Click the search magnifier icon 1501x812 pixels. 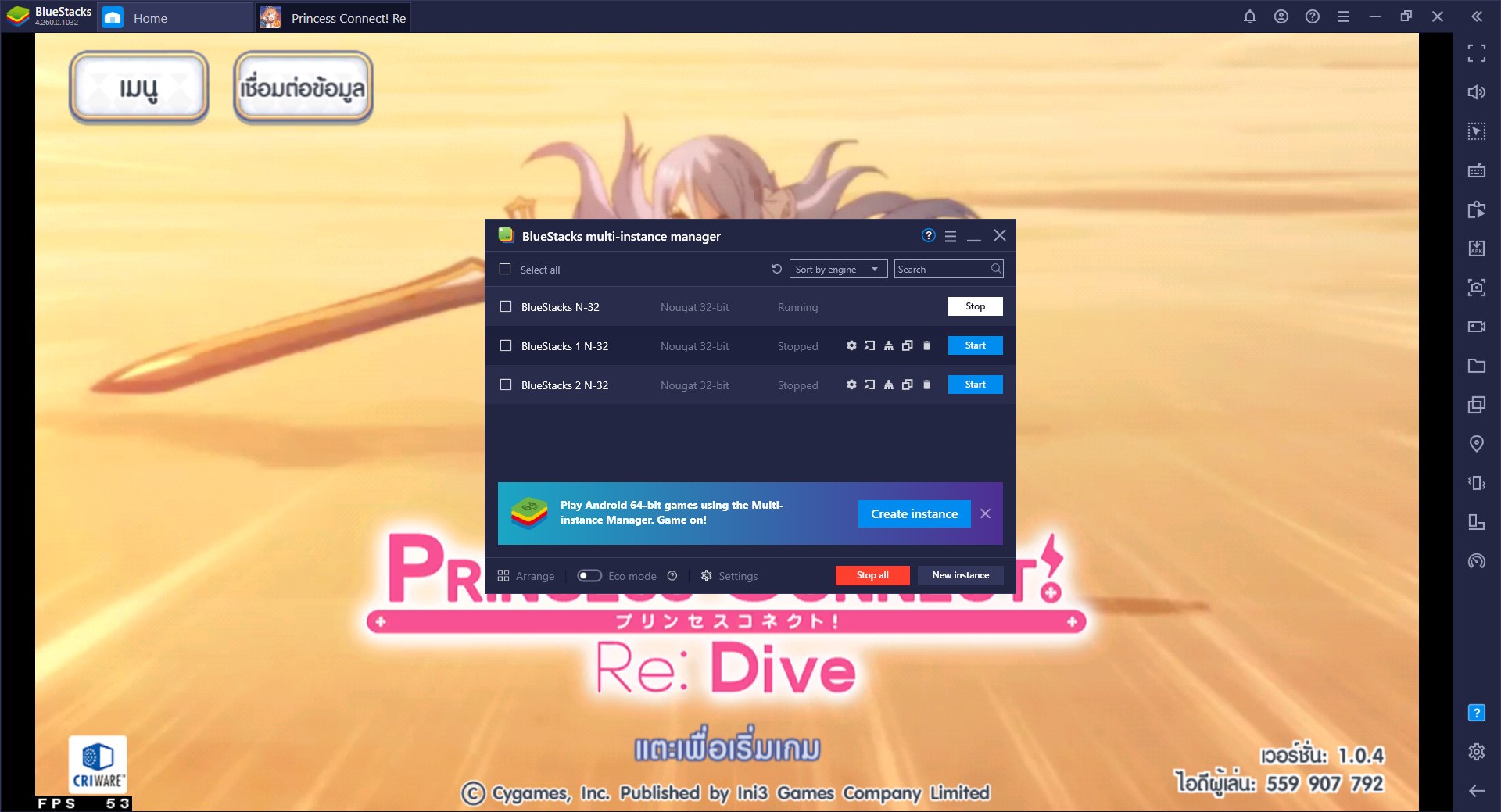click(996, 269)
